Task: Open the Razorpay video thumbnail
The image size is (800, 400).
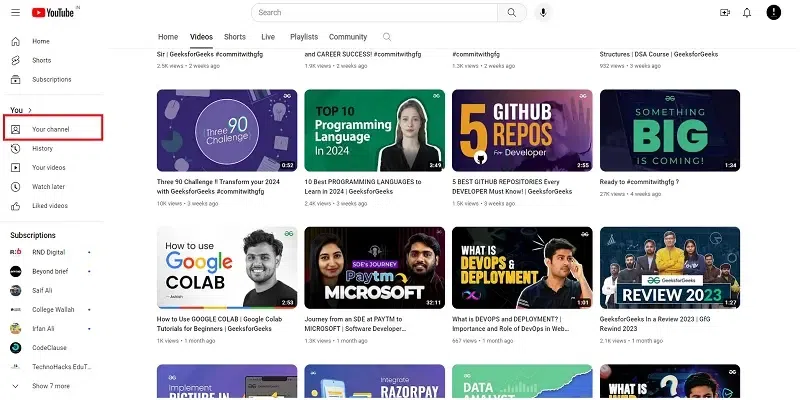Action: (x=374, y=382)
